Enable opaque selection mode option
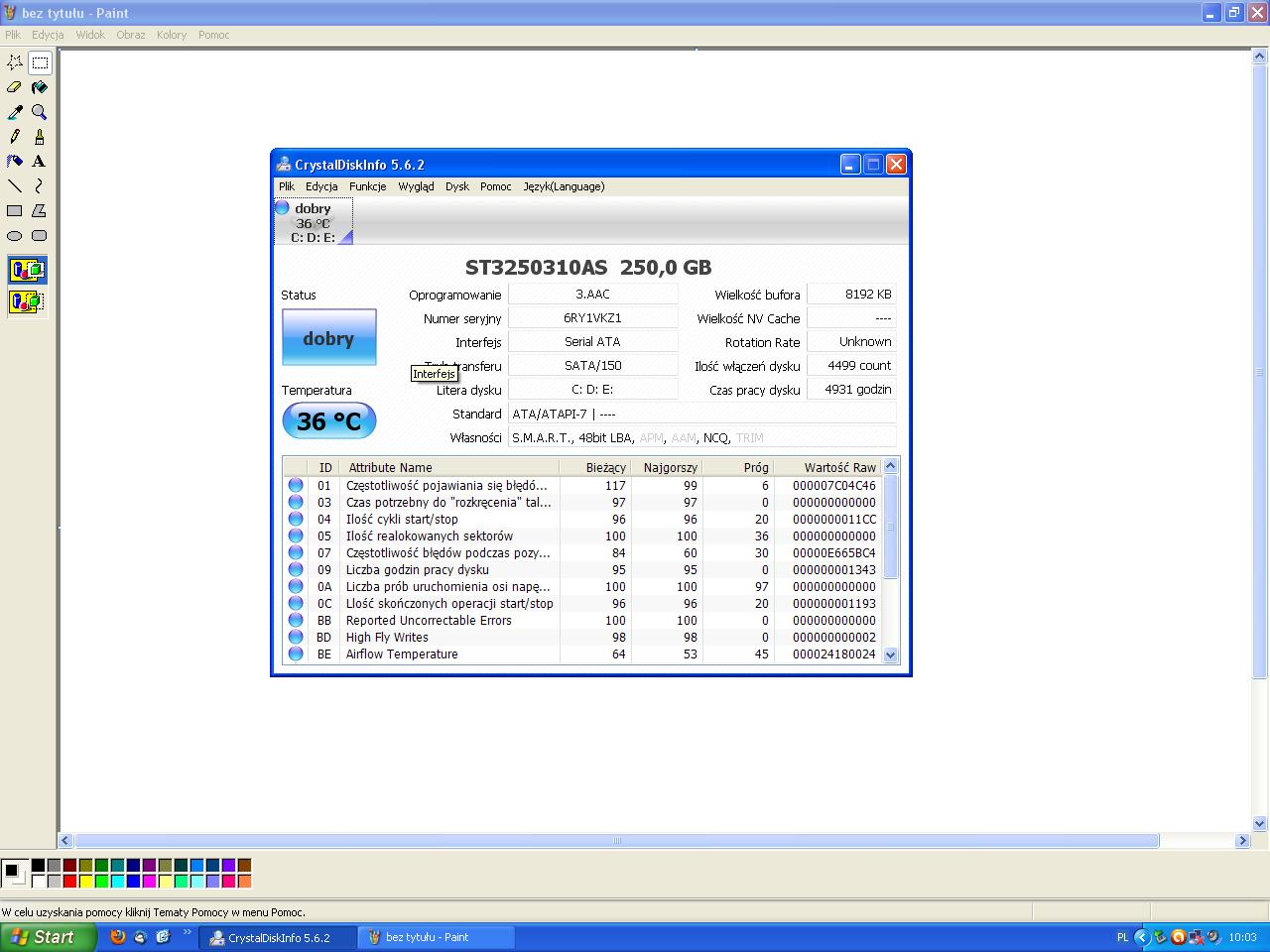Viewport: 1270px width, 952px height. point(27,270)
